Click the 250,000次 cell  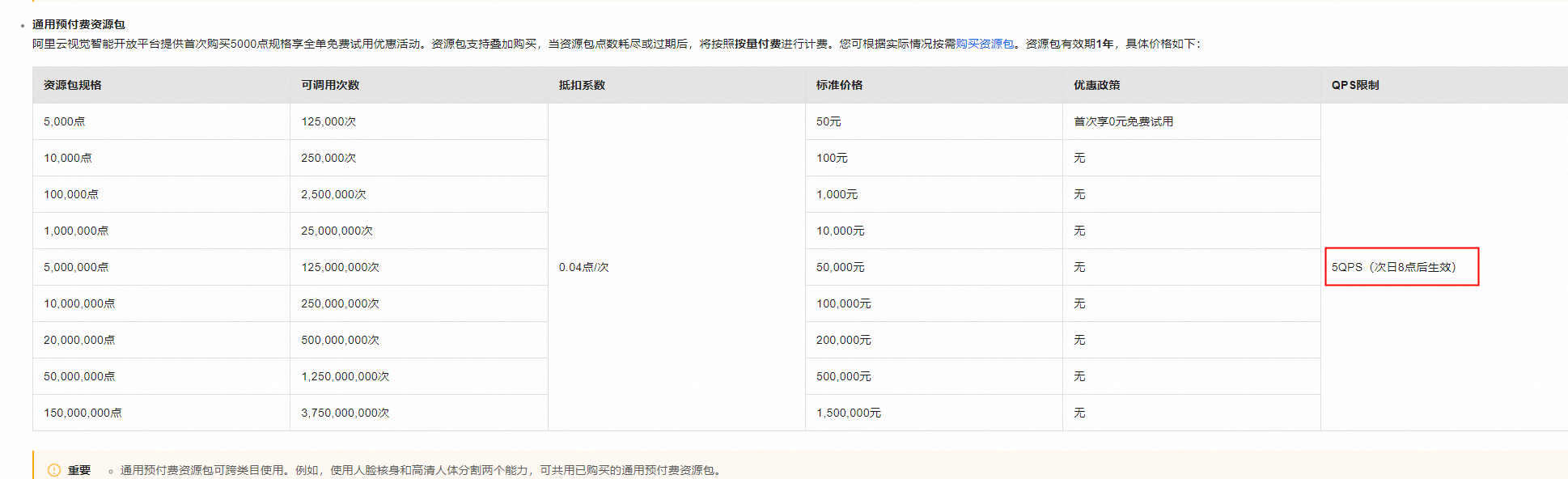pos(419,158)
